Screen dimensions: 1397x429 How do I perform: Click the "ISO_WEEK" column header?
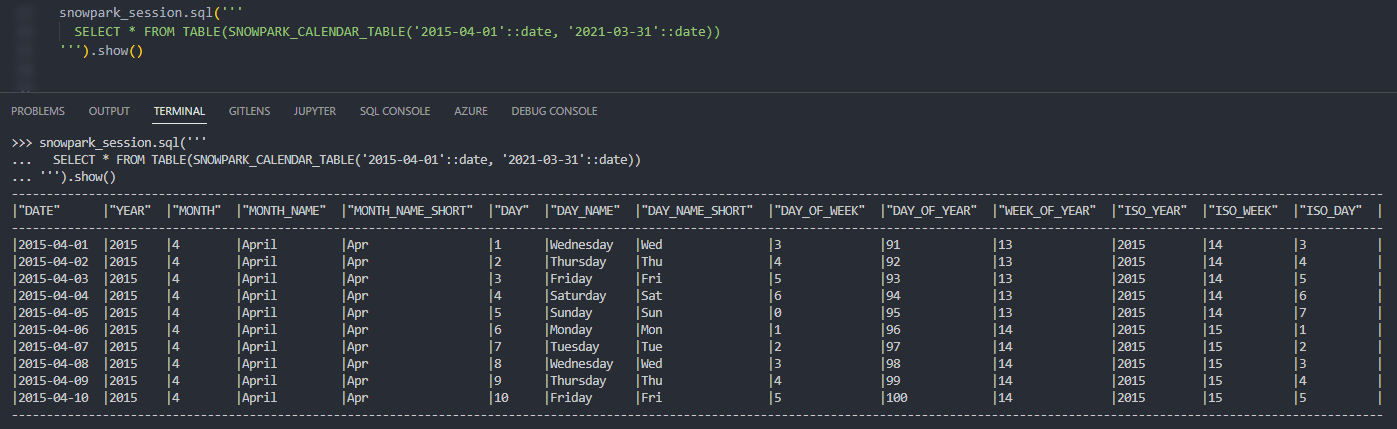[1242, 210]
